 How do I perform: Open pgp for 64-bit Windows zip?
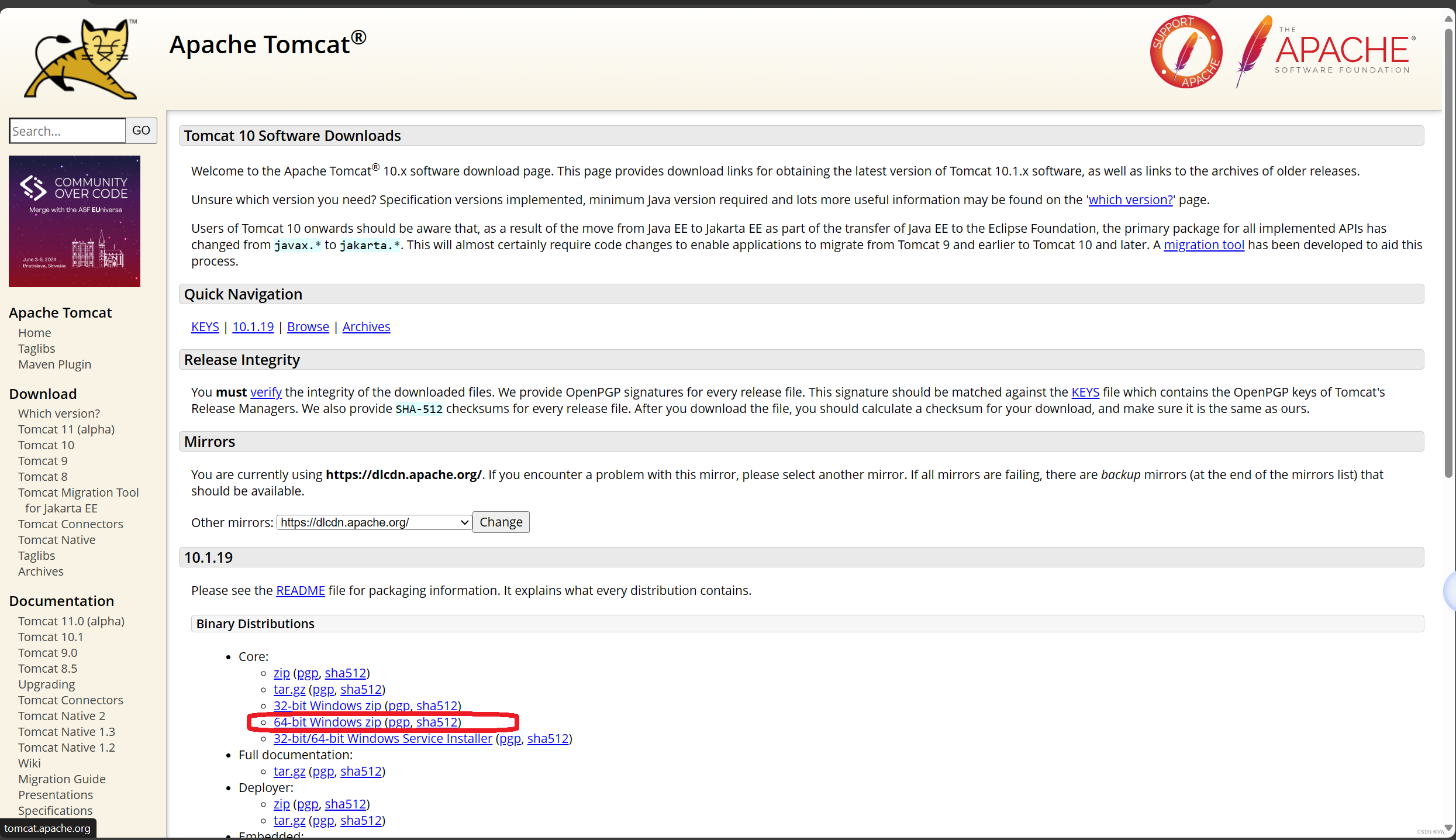(399, 722)
